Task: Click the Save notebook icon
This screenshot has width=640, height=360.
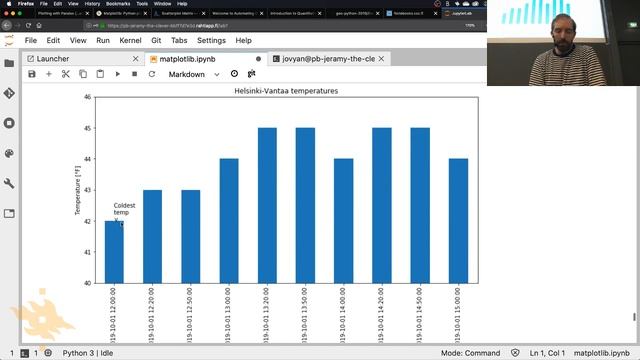Action: 32,74
